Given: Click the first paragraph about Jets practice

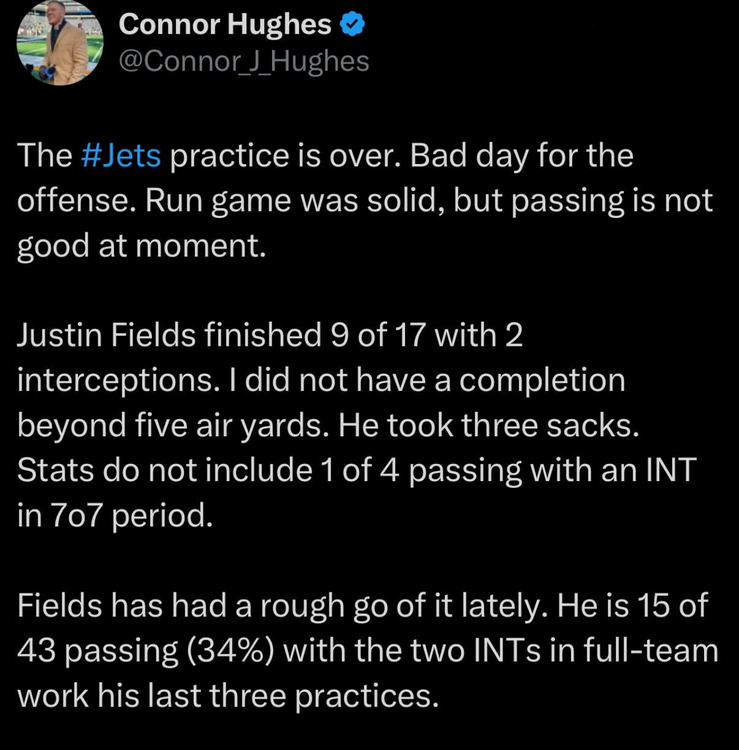Looking at the screenshot, I should coord(366,200).
